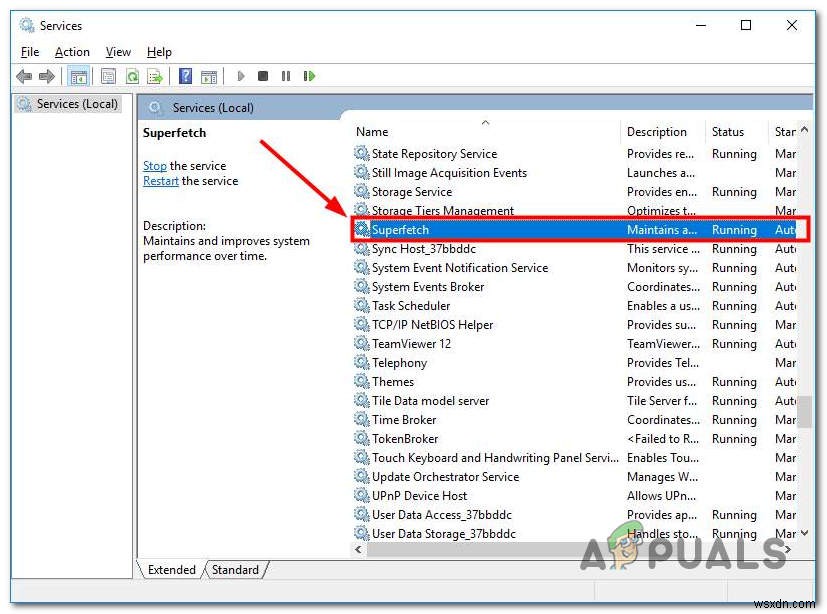The image size is (827, 614).
Task: Click the gear icon beside TokenBroker
Action: click(x=362, y=438)
